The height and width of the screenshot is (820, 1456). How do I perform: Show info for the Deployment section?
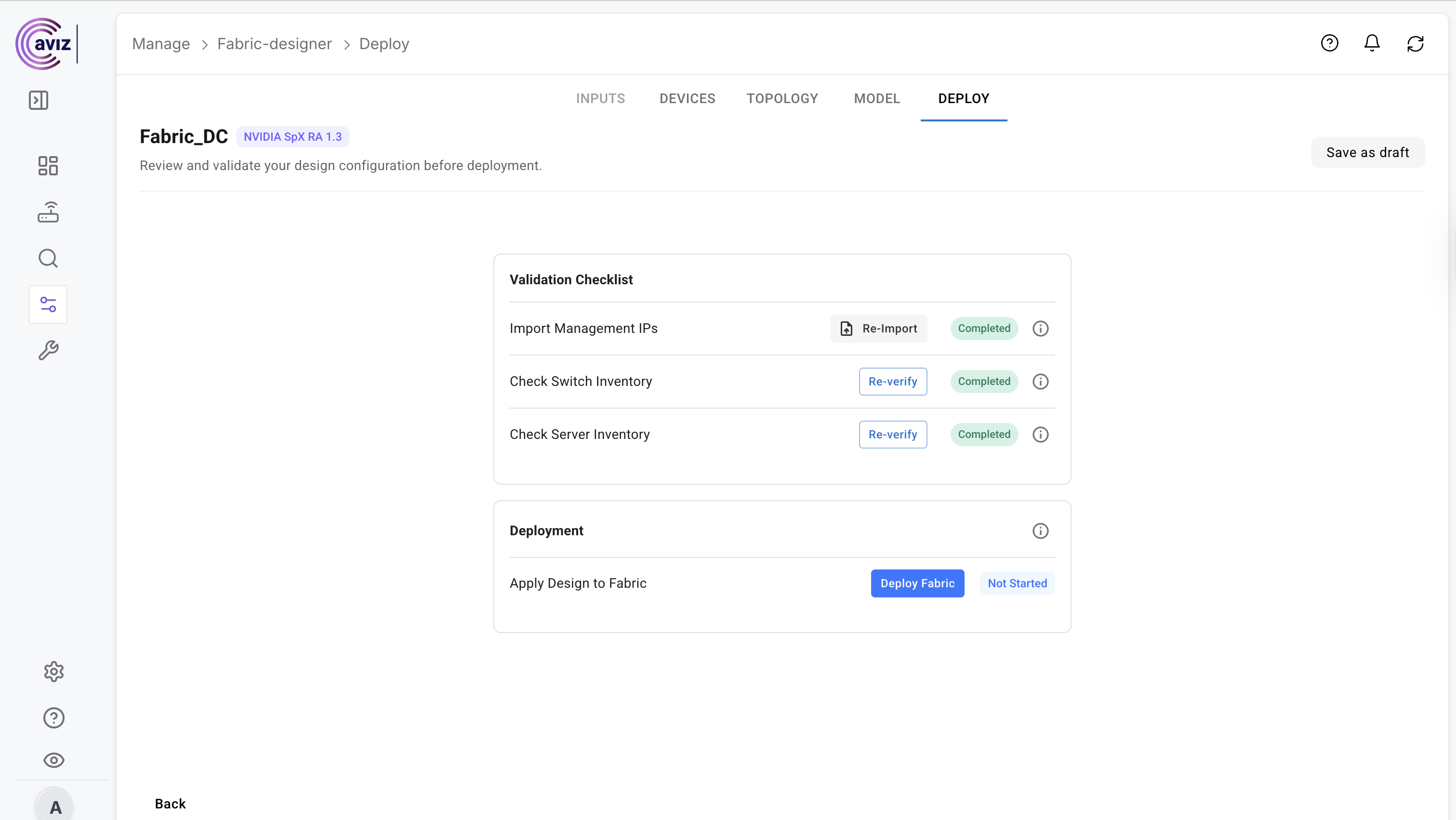[x=1040, y=530]
